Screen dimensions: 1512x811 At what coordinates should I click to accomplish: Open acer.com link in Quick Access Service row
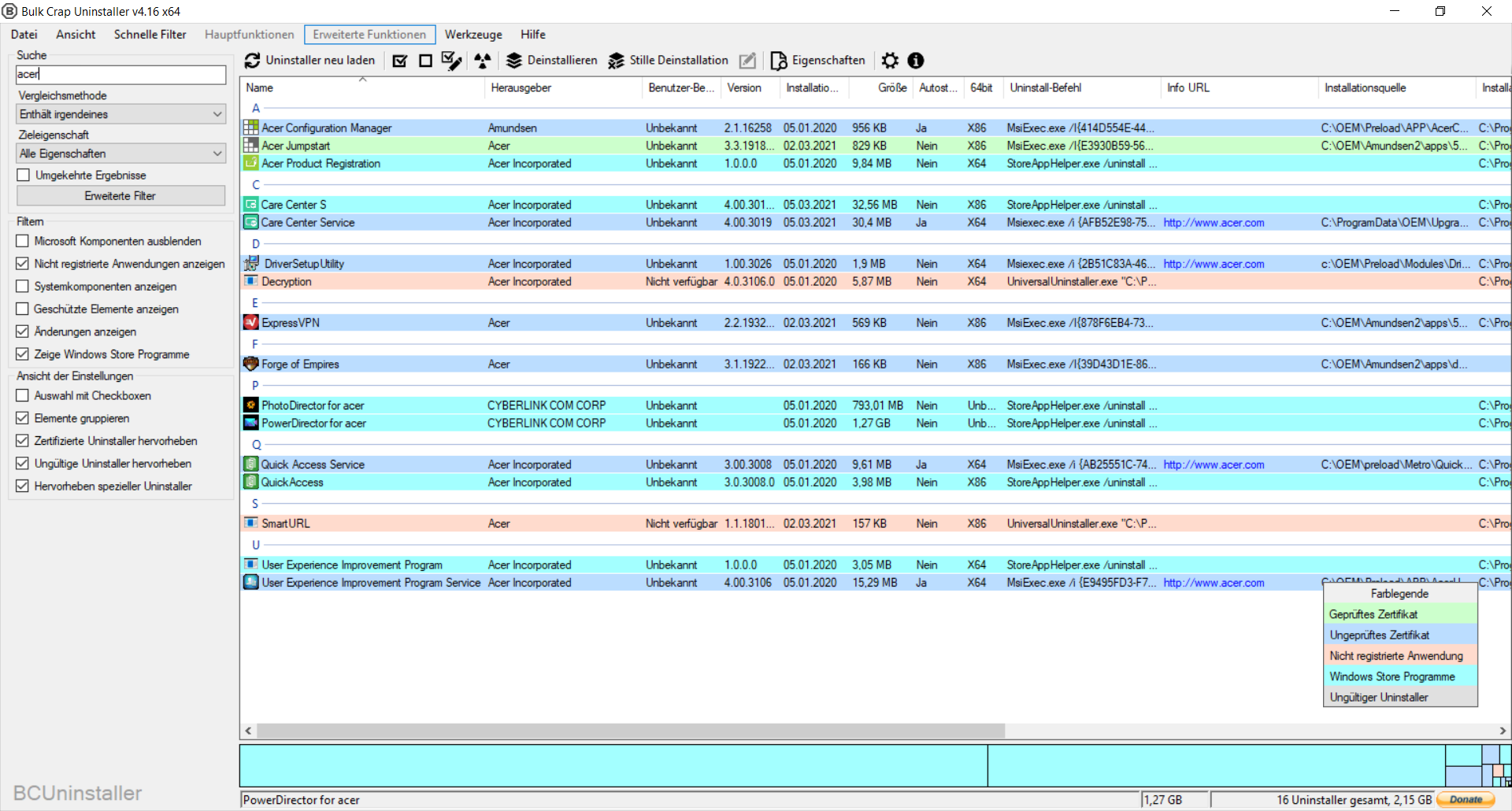coord(1214,465)
